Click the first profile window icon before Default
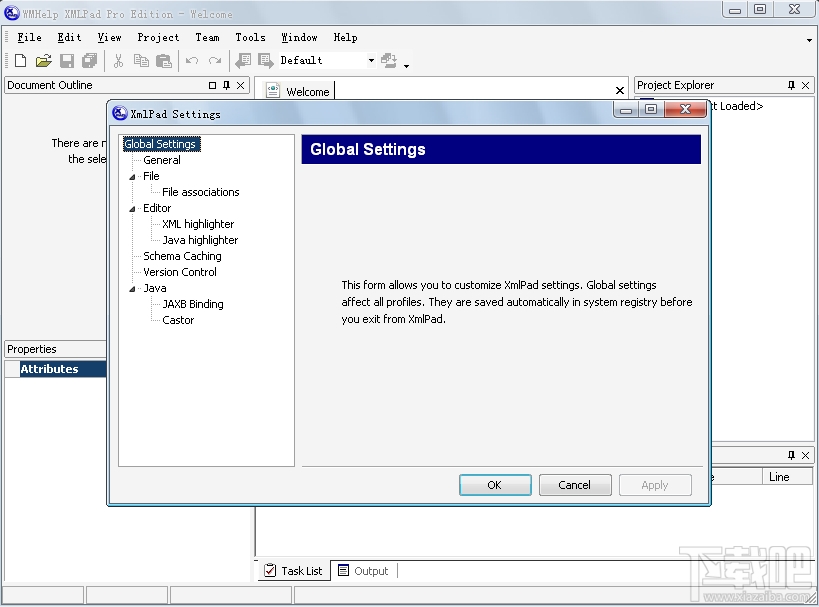Screen dimensions: 819x607 point(243,61)
